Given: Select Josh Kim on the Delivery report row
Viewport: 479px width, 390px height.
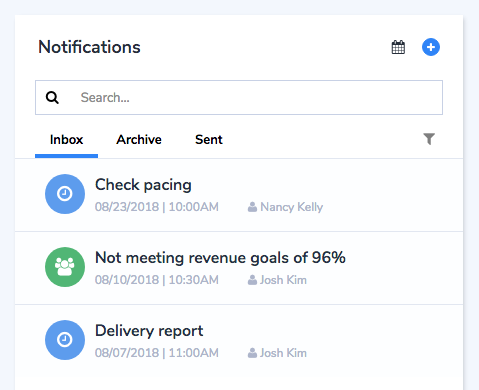Looking at the screenshot, I should pyautogui.click(x=283, y=353).
